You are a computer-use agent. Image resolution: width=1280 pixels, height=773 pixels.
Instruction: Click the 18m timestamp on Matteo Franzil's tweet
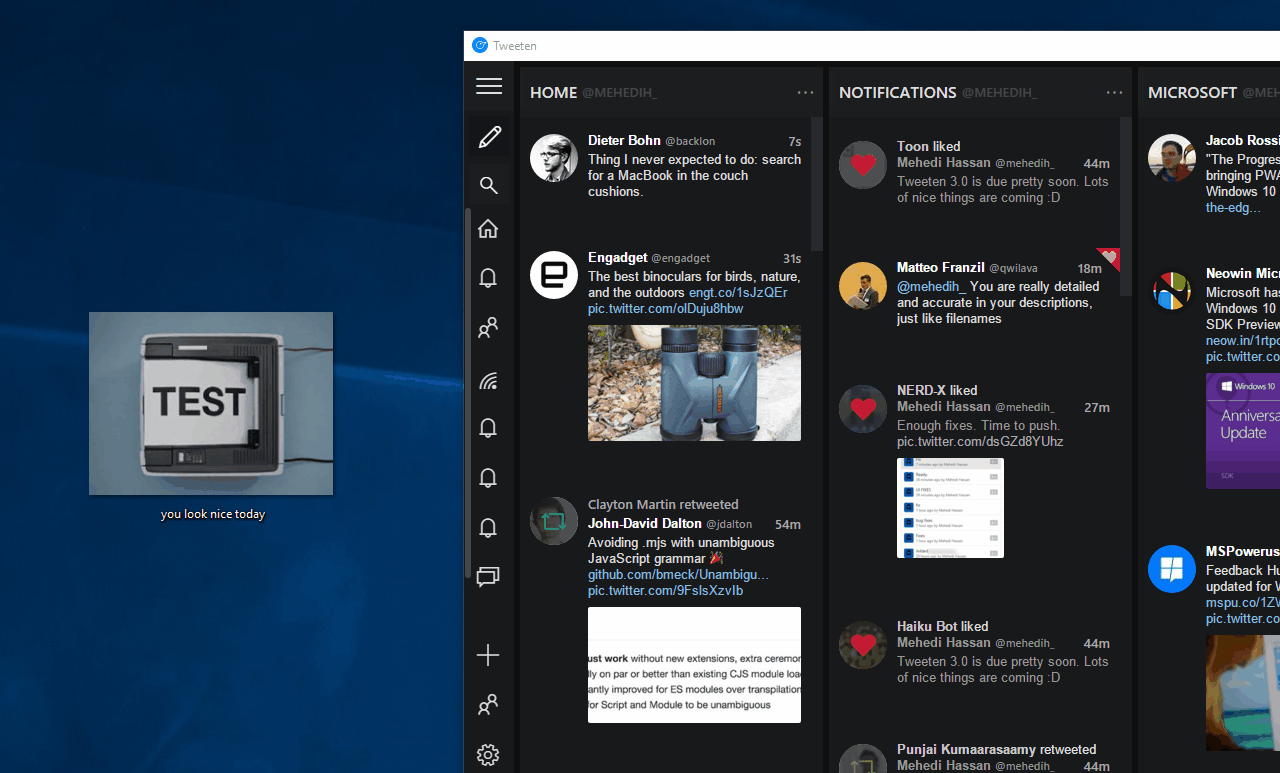click(x=1090, y=269)
